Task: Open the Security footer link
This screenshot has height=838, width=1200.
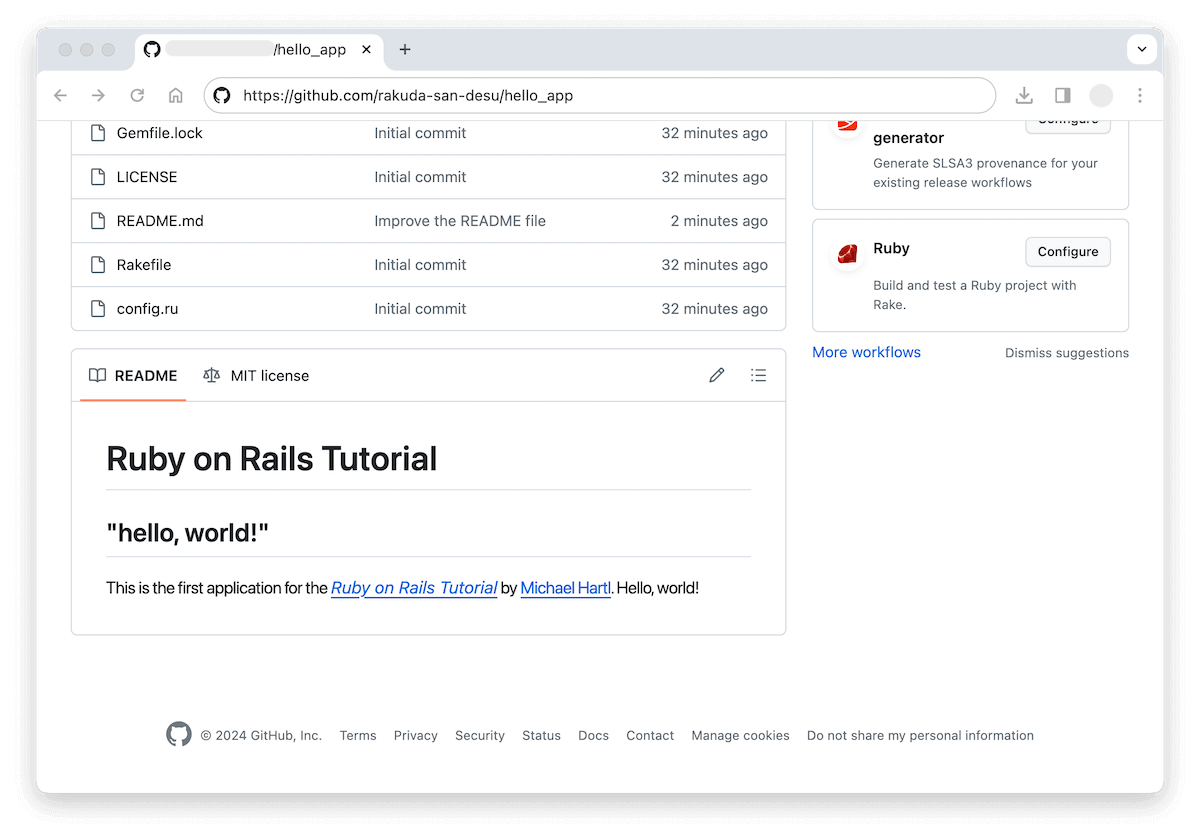Action: [x=480, y=735]
